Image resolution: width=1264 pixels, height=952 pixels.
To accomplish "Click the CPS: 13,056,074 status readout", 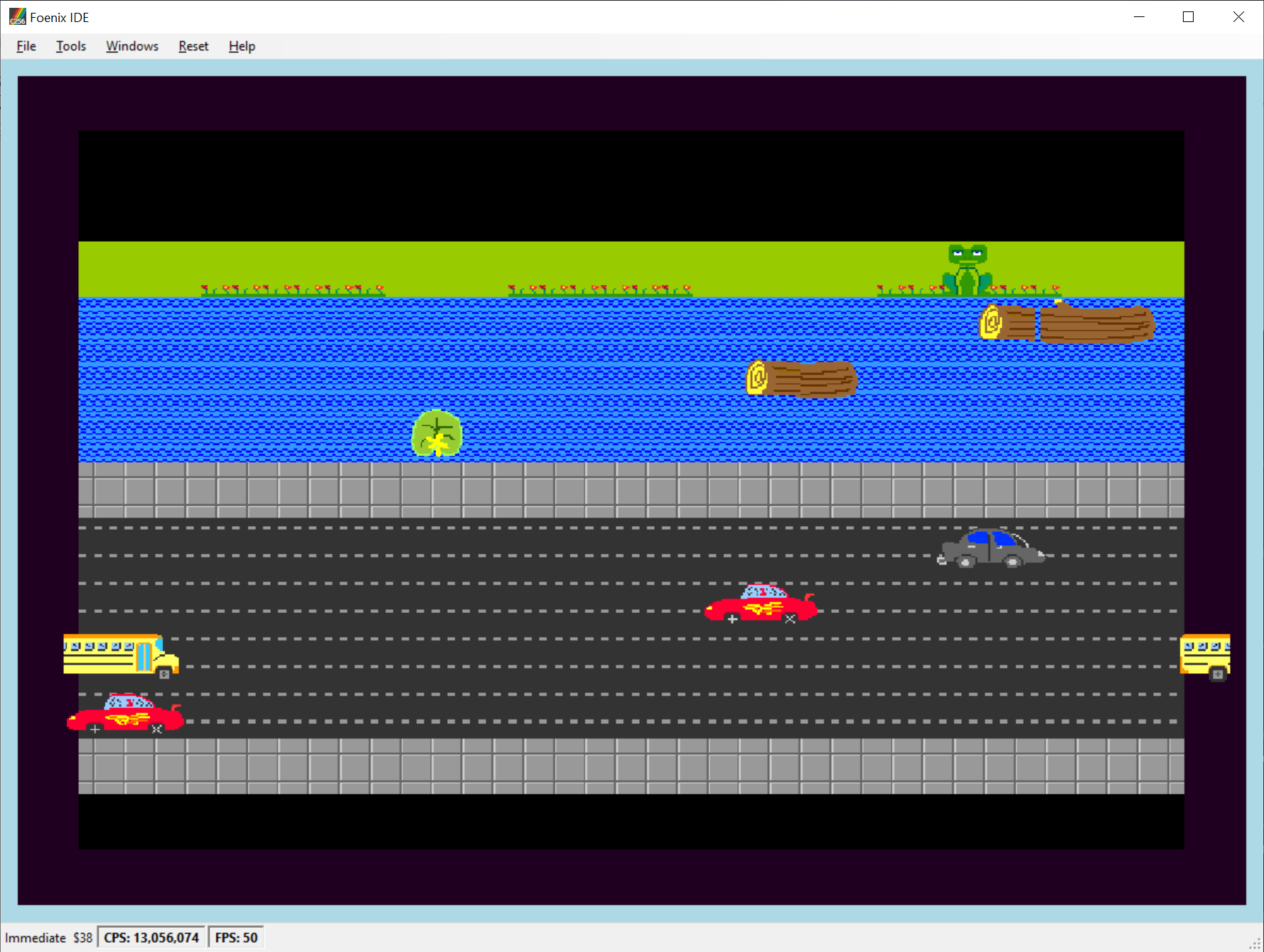I will [151, 938].
